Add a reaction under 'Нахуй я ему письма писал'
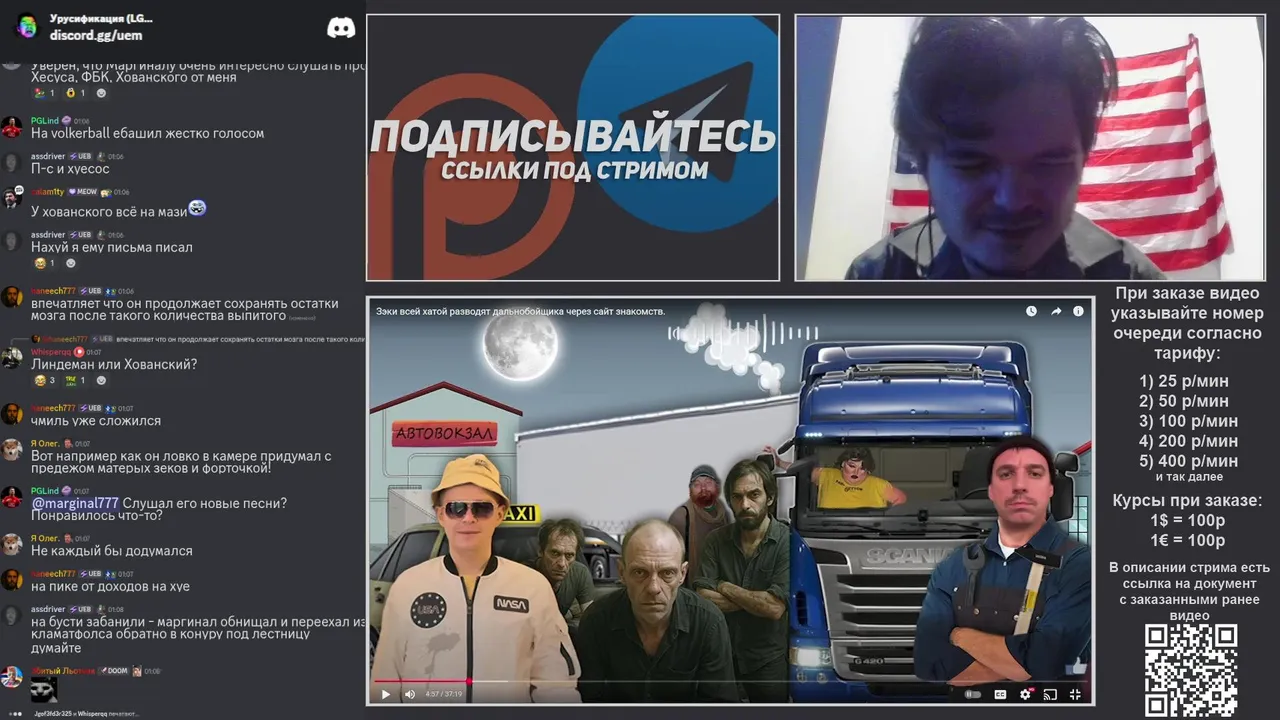 (x=71, y=263)
